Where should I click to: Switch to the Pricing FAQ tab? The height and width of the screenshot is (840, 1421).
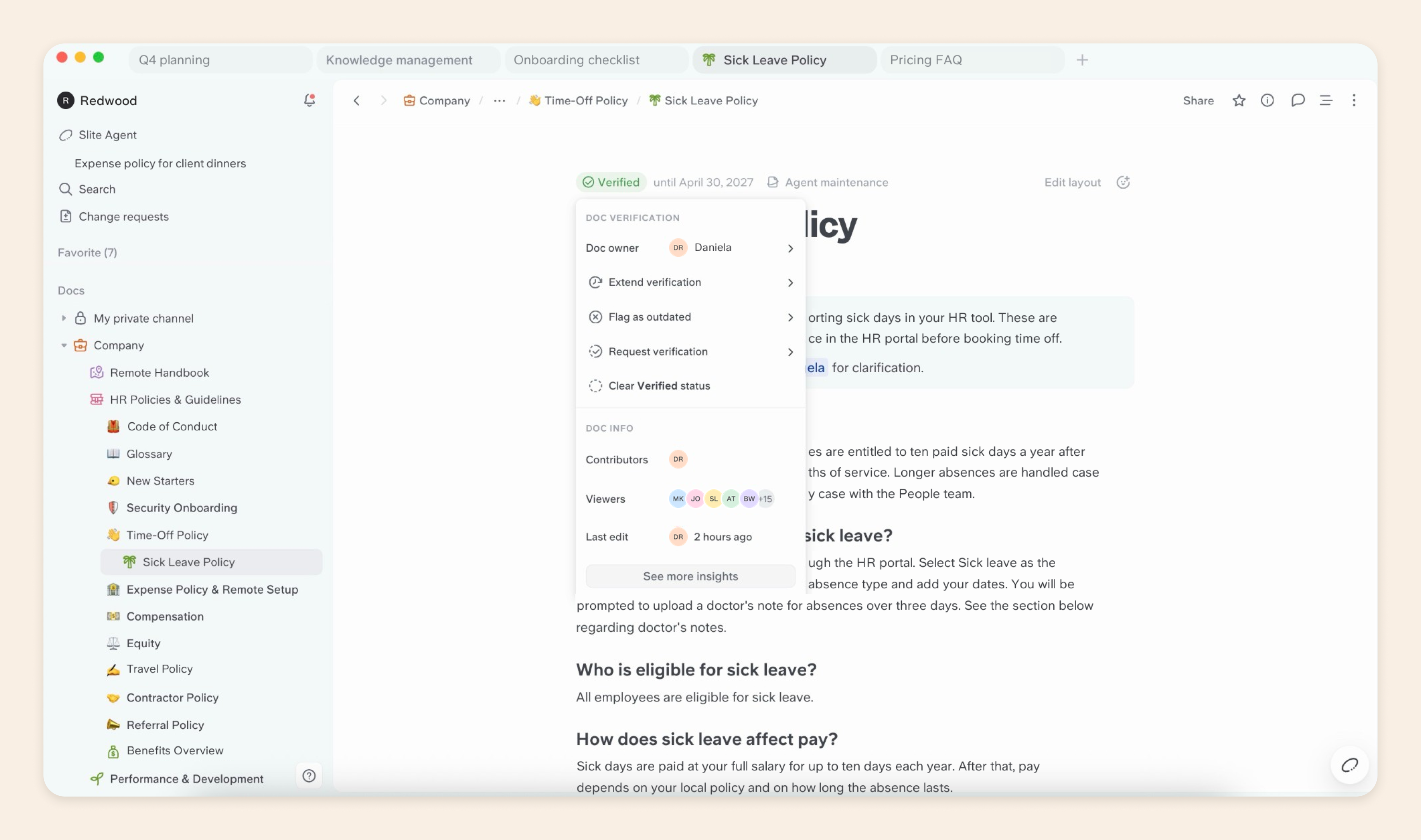972,60
